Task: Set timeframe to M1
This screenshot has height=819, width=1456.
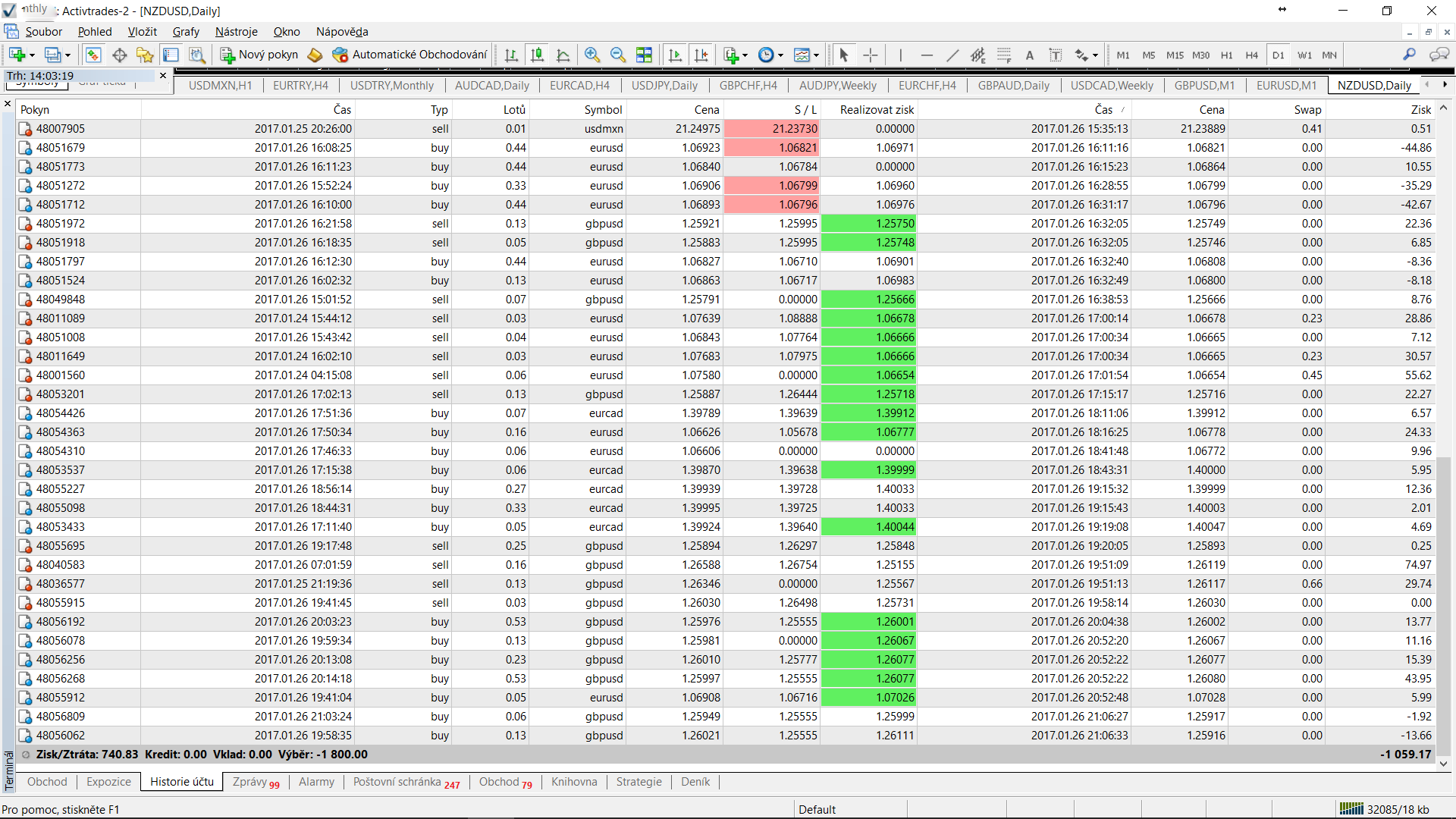Action: [1123, 55]
